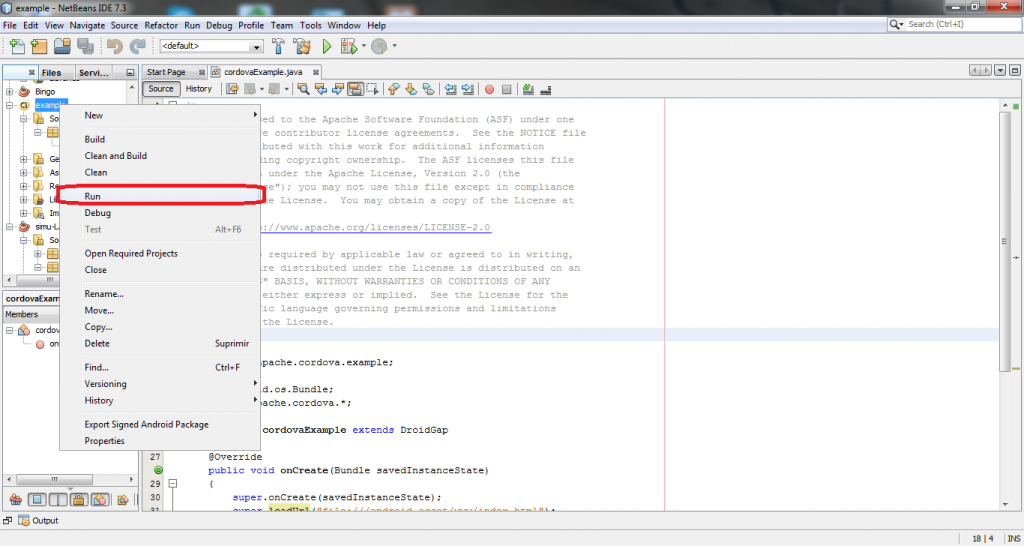Close the cordovaExample.java tab
Image resolution: width=1024 pixels, height=546 pixels.
pos(316,72)
